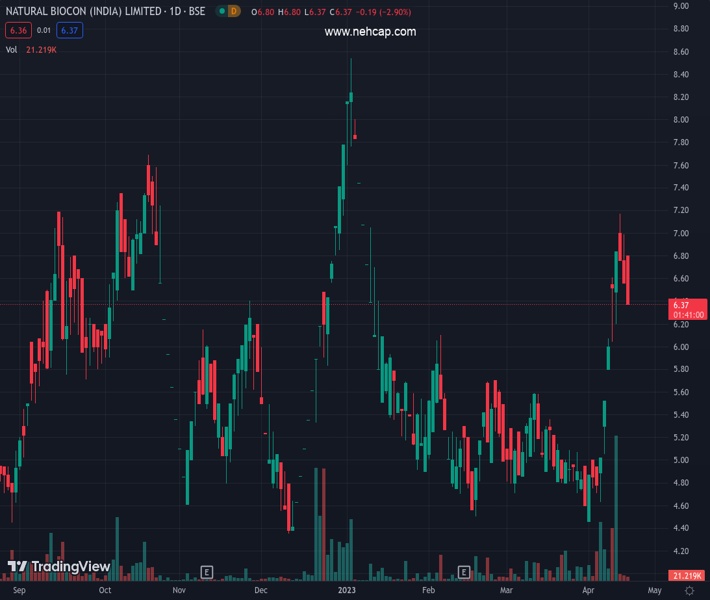
Task: Open the www.nehcap.com watermark link
Action: pos(370,32)
